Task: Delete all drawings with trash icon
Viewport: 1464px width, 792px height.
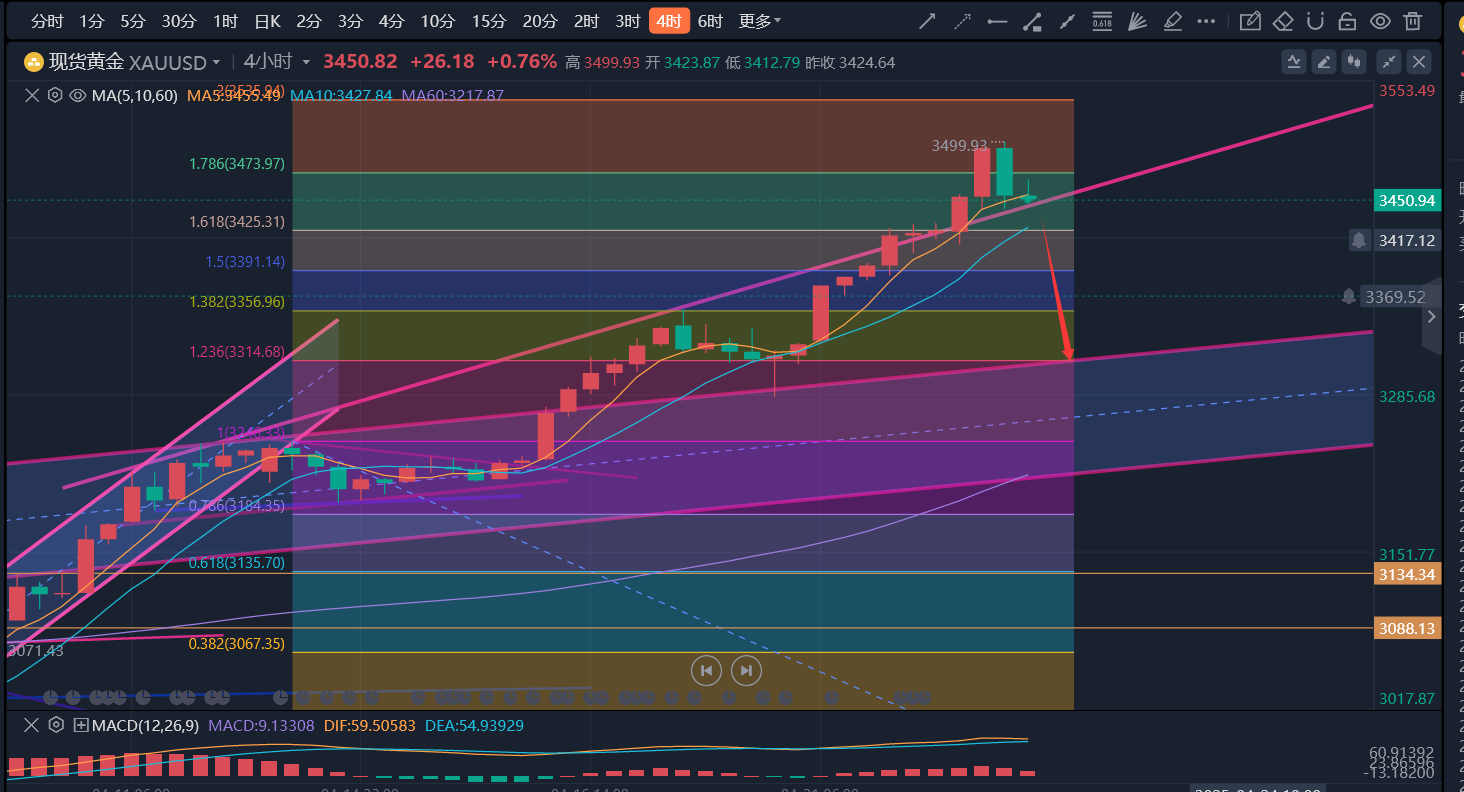Action: tap(1412, 21)
